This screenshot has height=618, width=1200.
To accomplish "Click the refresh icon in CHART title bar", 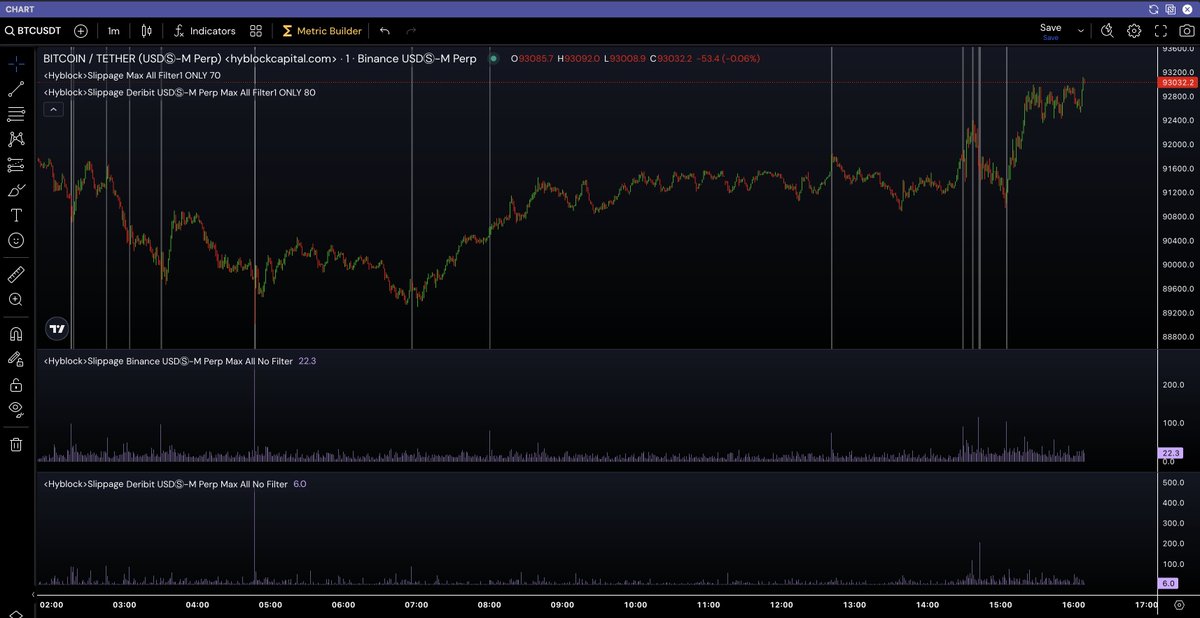I will [x=1153, y=8].
